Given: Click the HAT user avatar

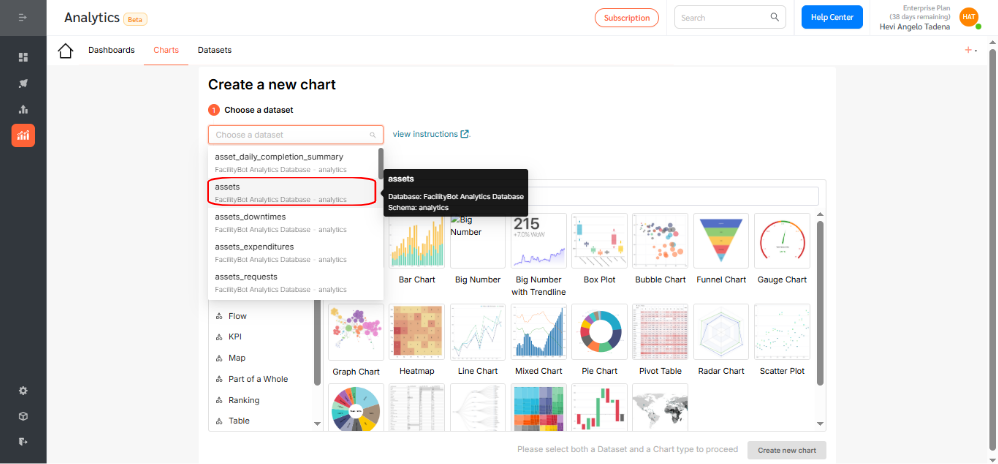Looking at the screenshot, I should coord(969,17).
